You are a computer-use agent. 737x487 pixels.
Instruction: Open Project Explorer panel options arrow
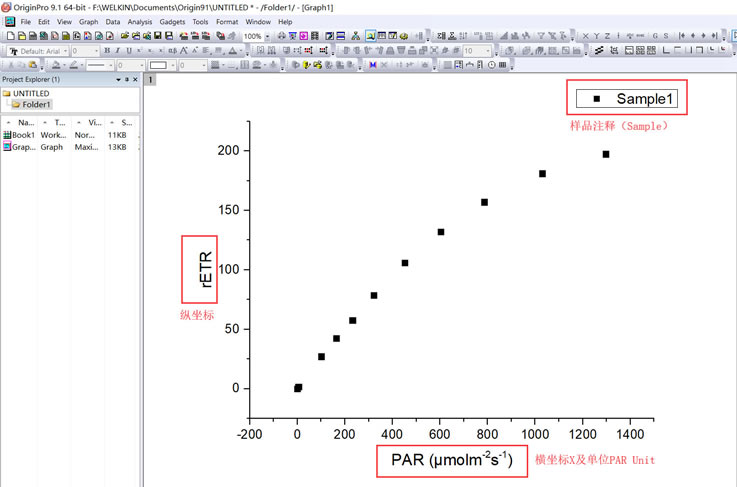click(117, 79)
